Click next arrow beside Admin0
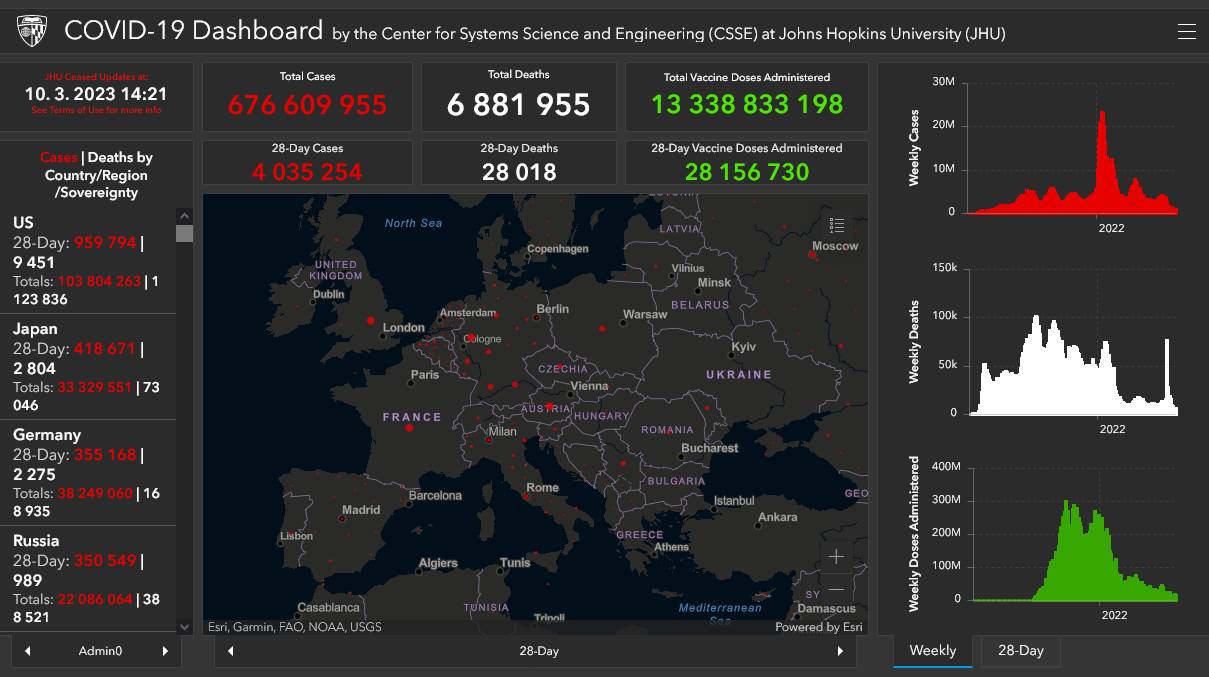The width and height of the screenshot is (1209, 677). pyautogui.click(x=165, y=651)
